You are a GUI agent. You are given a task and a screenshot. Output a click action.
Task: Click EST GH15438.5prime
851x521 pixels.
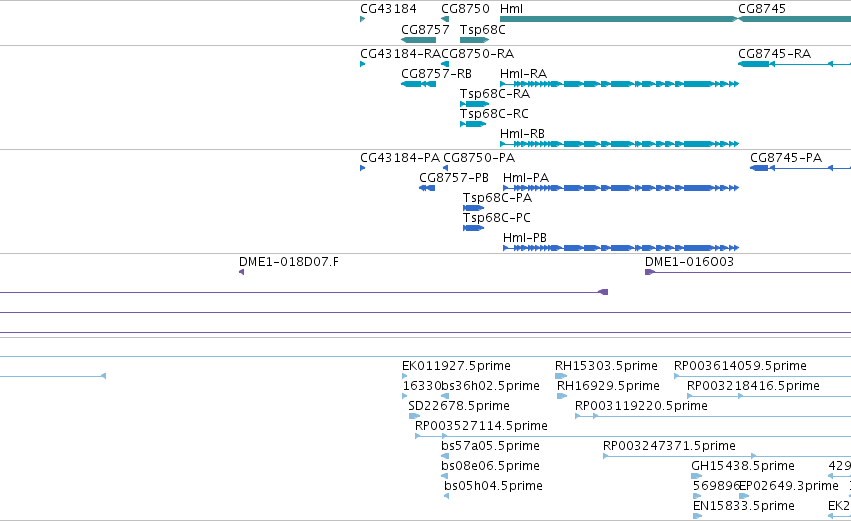[x=743, y=467]
